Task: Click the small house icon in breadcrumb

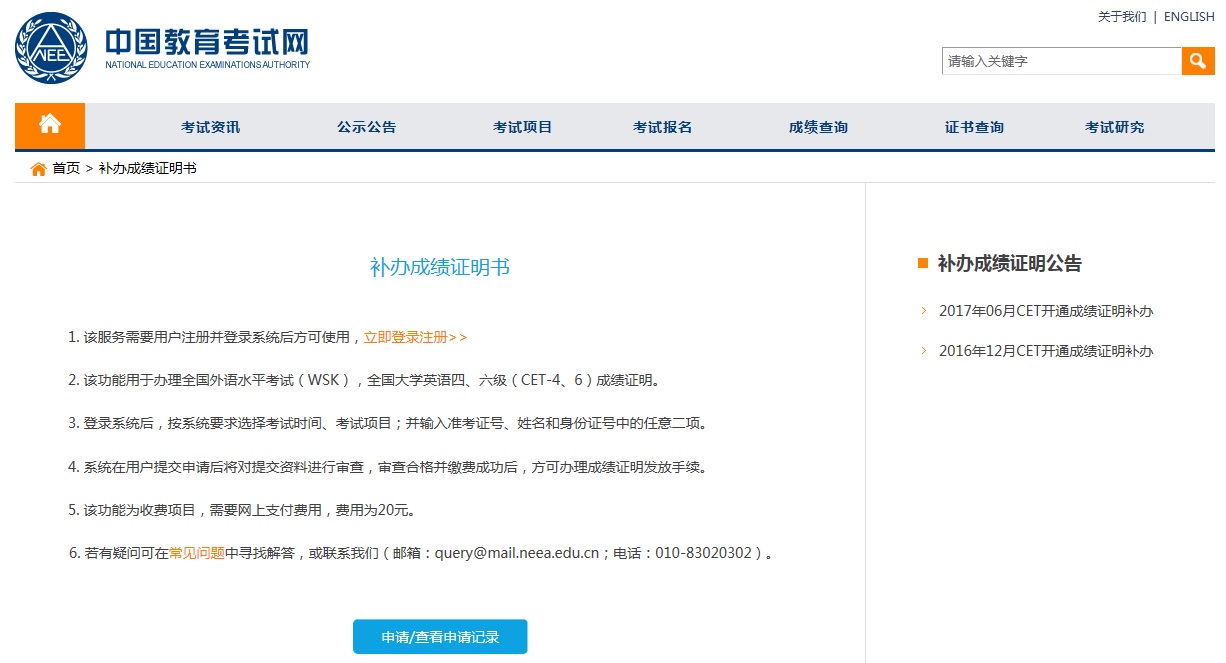Action: pos(39,169)
